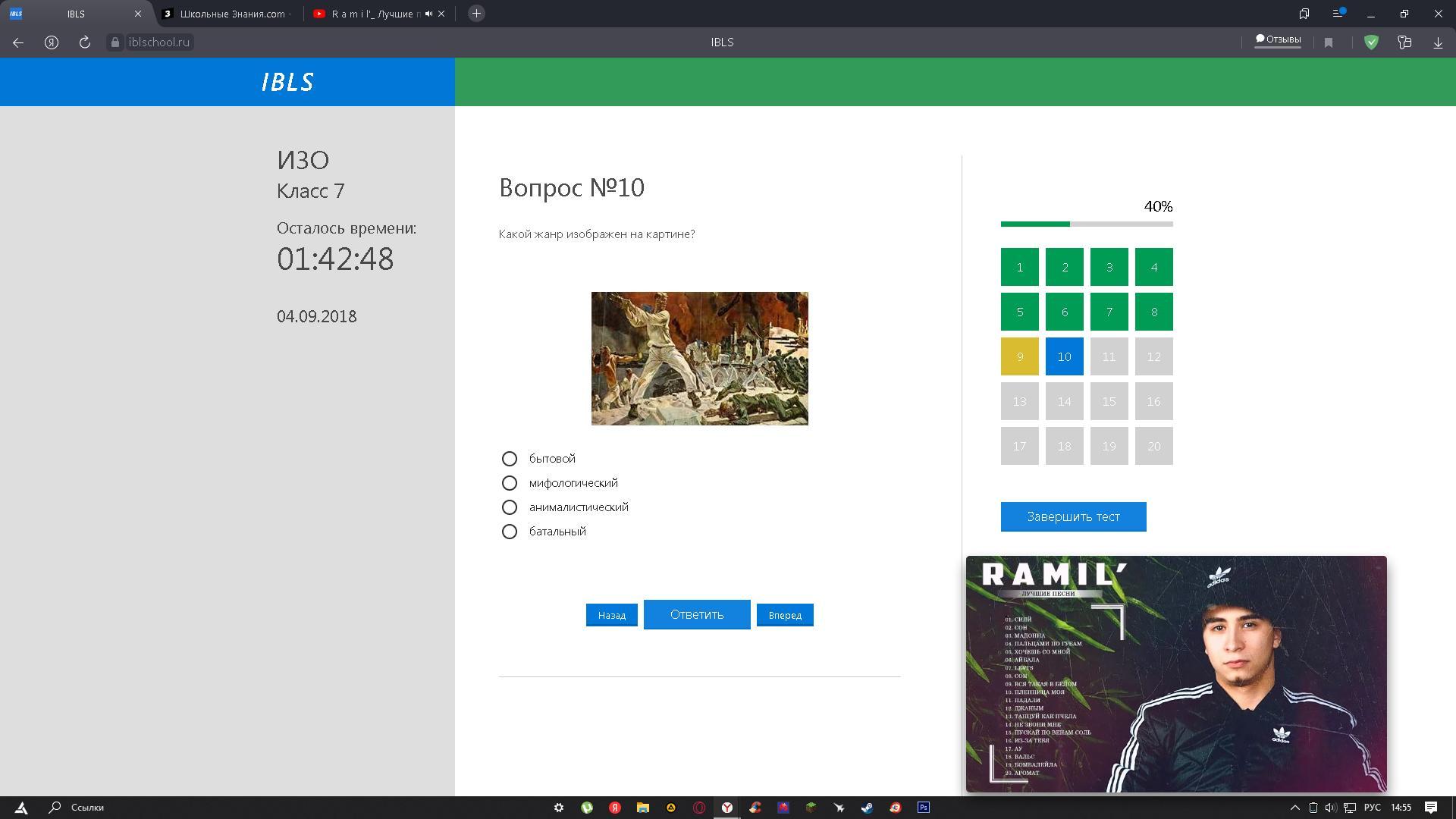Reload the iblschool.ru page
The image size is (1456, 819).
85,42
